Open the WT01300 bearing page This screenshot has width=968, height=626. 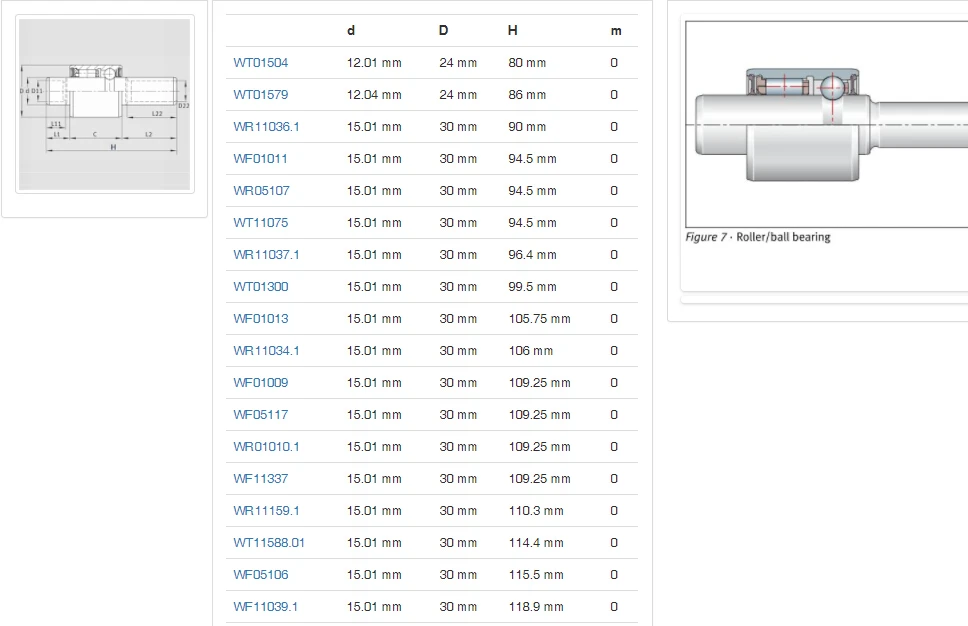pos(260,287)
